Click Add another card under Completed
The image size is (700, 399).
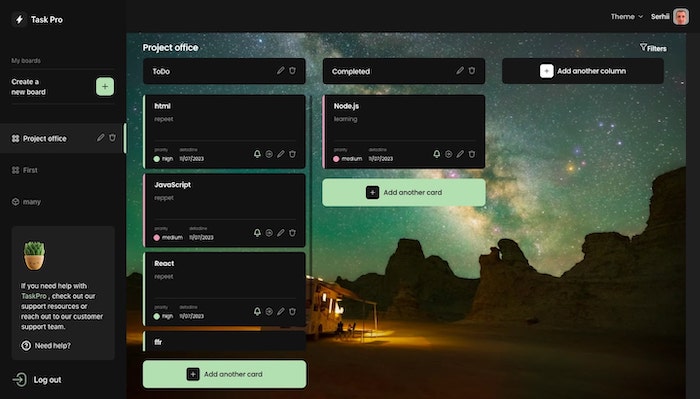pos(404,192)
